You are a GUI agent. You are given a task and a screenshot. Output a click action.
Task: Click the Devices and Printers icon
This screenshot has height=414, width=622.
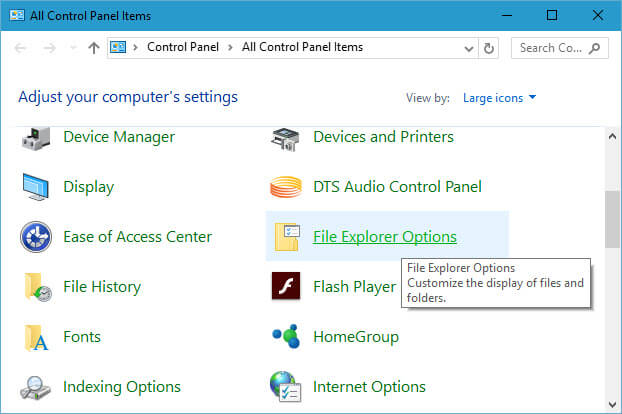285,139
